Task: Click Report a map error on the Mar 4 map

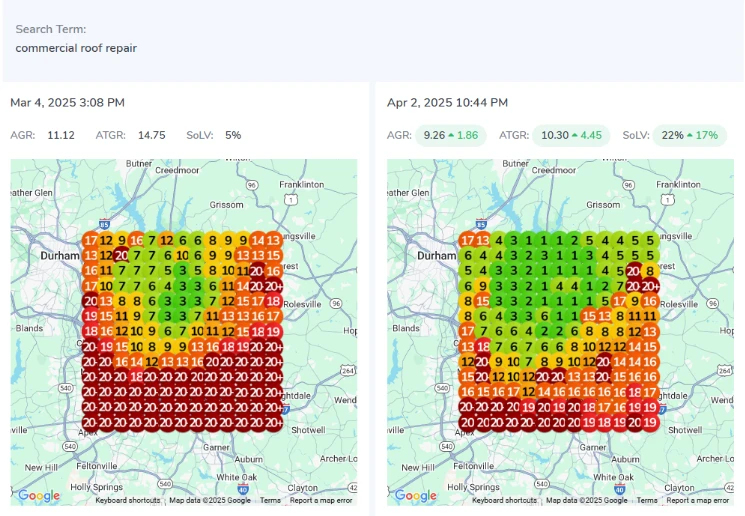Action: pos(321,500)
